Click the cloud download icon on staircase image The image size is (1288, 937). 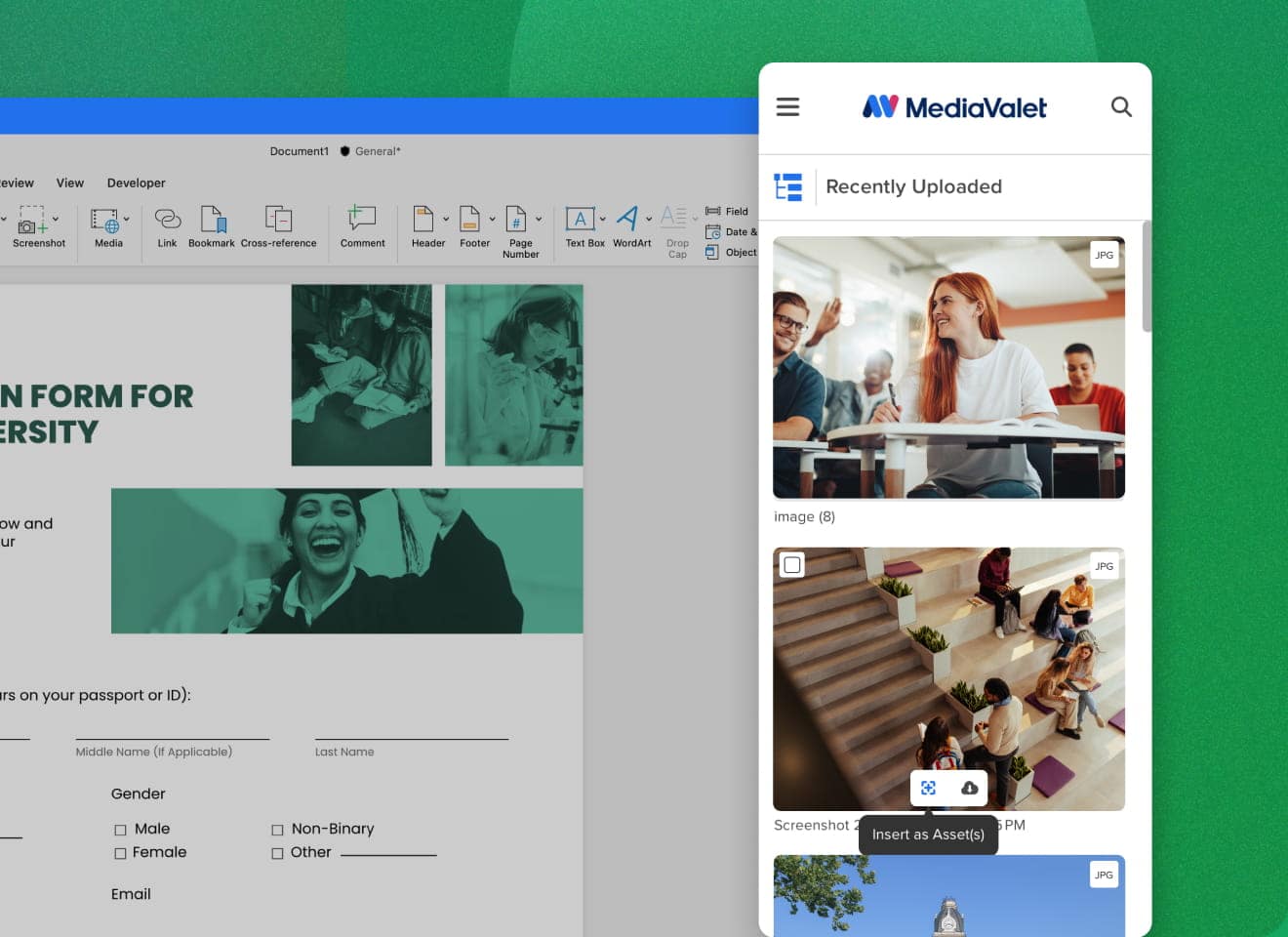(969, 788)
